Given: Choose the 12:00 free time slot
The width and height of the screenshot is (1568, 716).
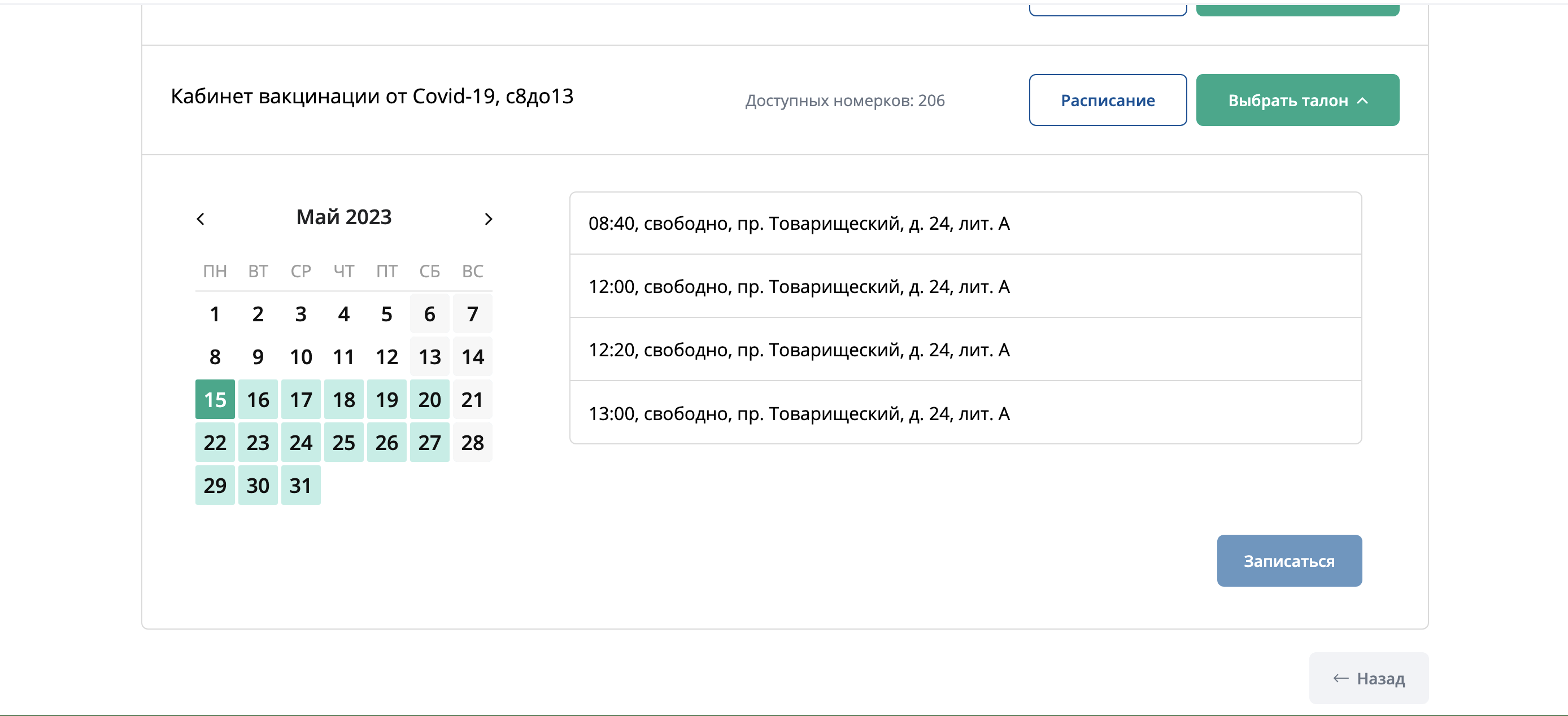Looking at the screenshot, I should point(965,286).
